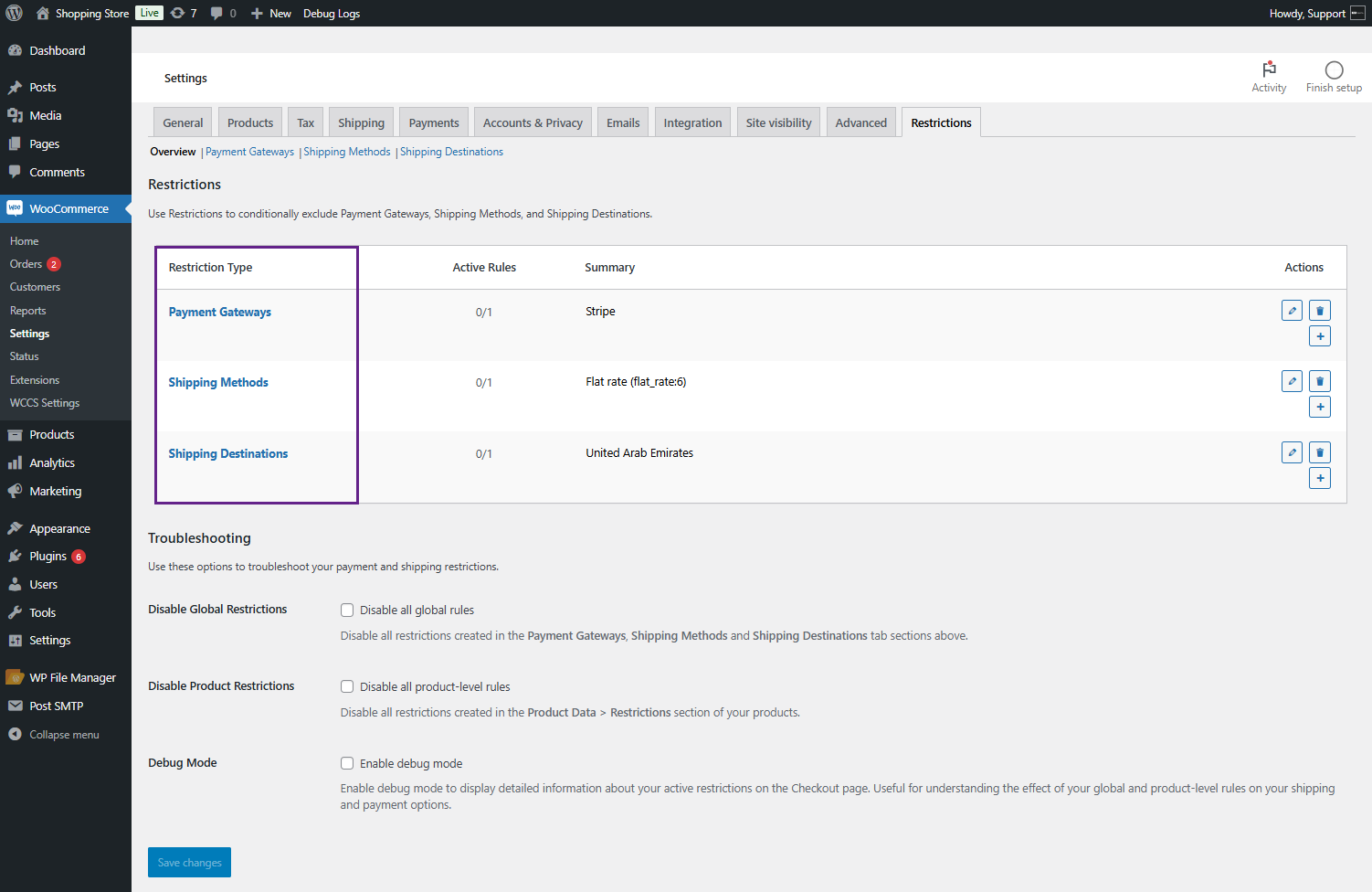Edit the Payment Gateways Stripe restriction
The height and width of the screenshot is (892, 1372).
[1292, 311]
